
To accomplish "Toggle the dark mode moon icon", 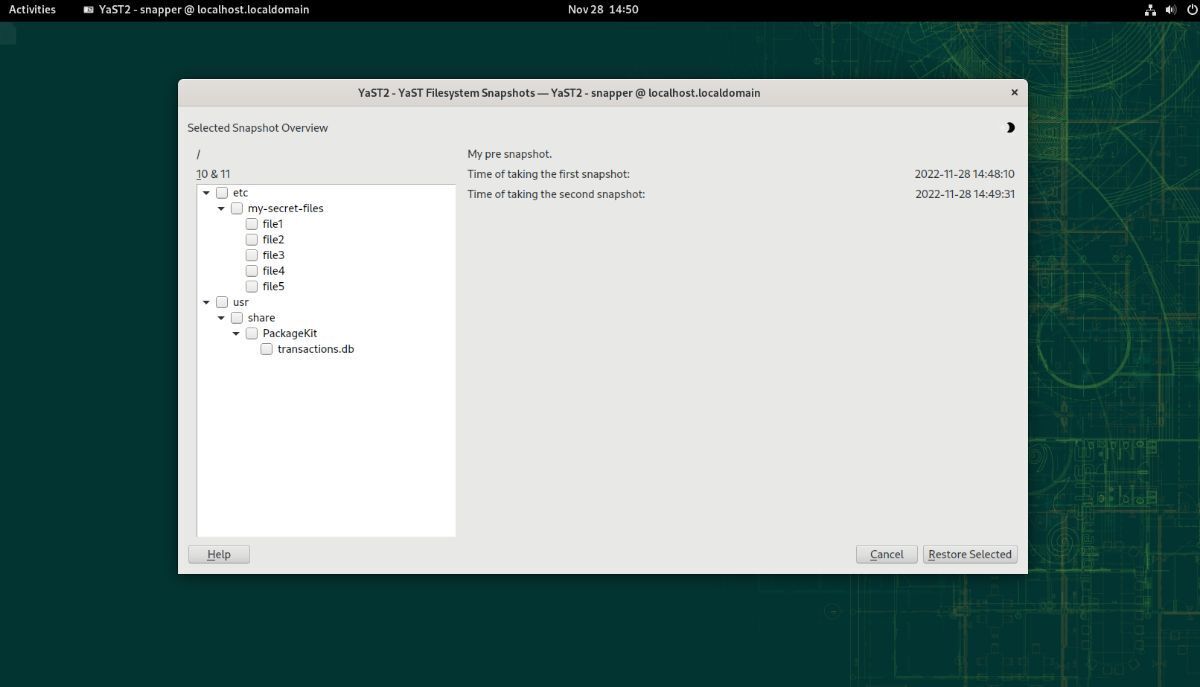I will click(1010, 128).
